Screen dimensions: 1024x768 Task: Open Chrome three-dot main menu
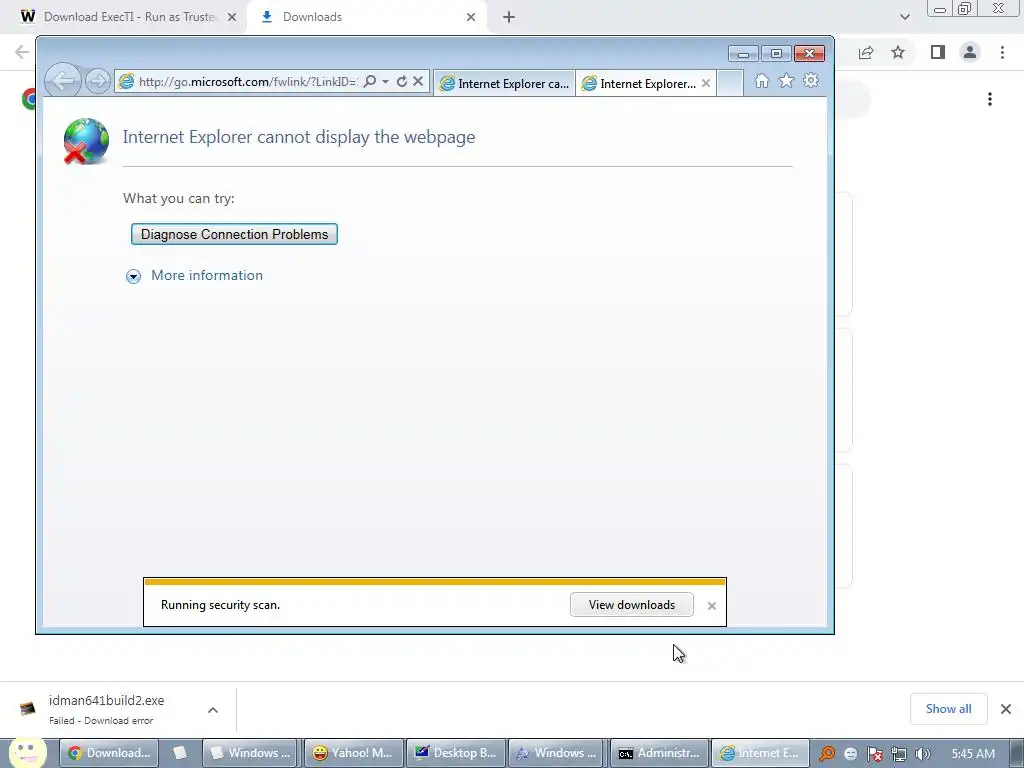coord(1002,52)
